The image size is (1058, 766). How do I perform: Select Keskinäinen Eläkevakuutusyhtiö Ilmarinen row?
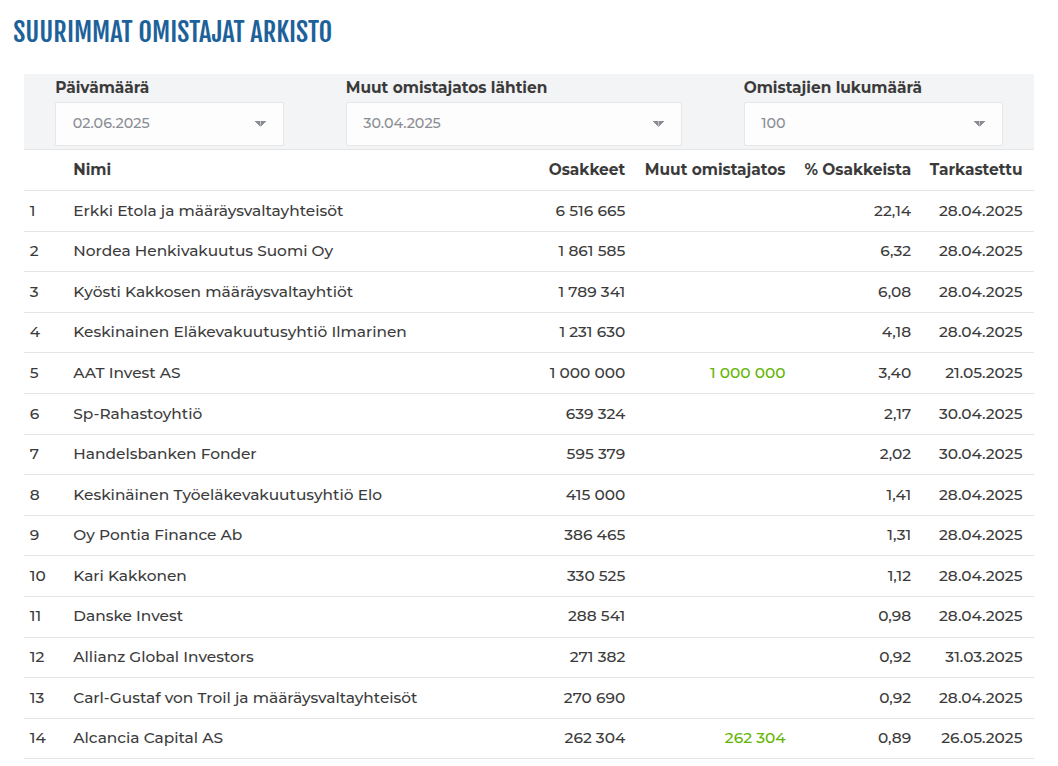(529, 333)
